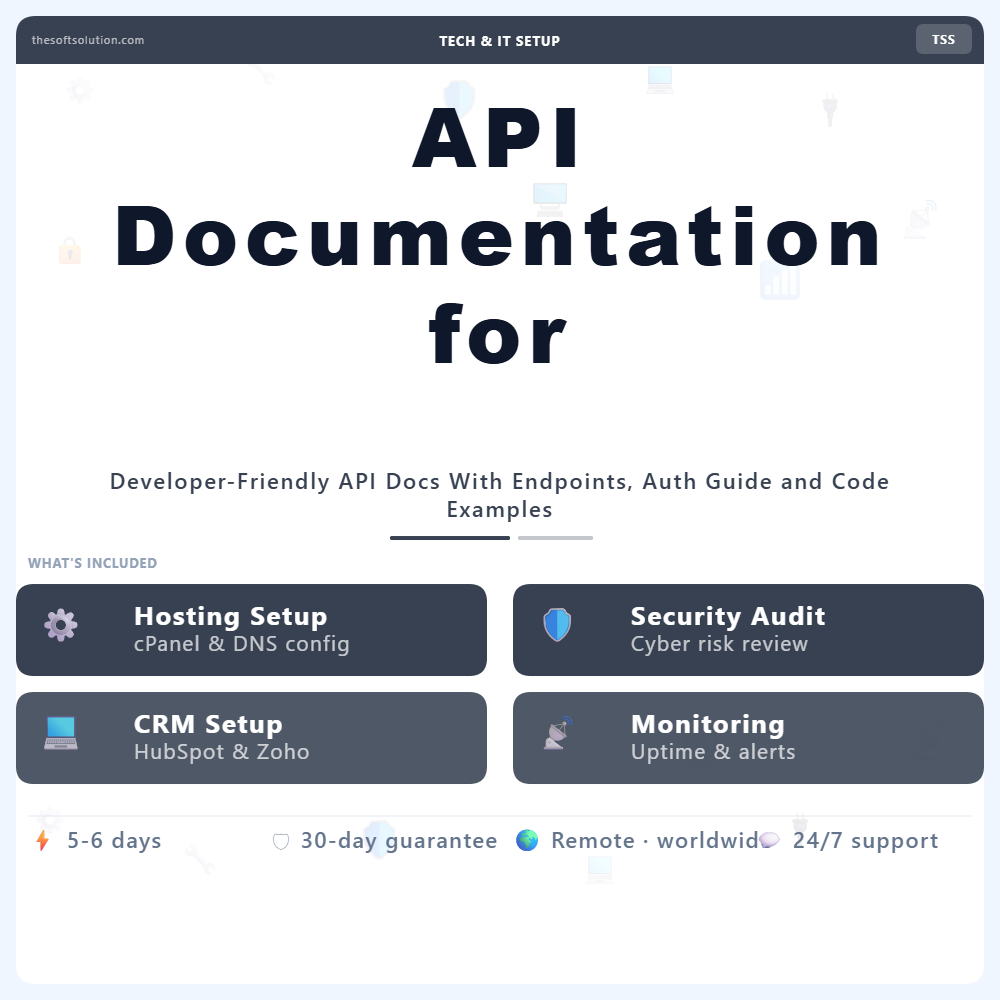The height and width of the screenshot is (1000, 1000).
Task: Click the laptop icon in CRM Setup
Action: click(x=61, y=733)
